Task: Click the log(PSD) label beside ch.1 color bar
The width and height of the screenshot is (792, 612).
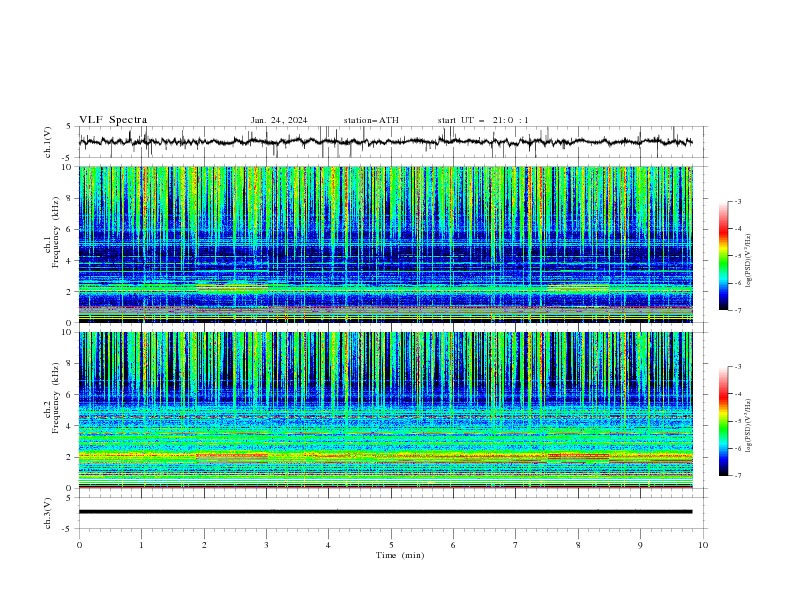Action: (748, 261)
